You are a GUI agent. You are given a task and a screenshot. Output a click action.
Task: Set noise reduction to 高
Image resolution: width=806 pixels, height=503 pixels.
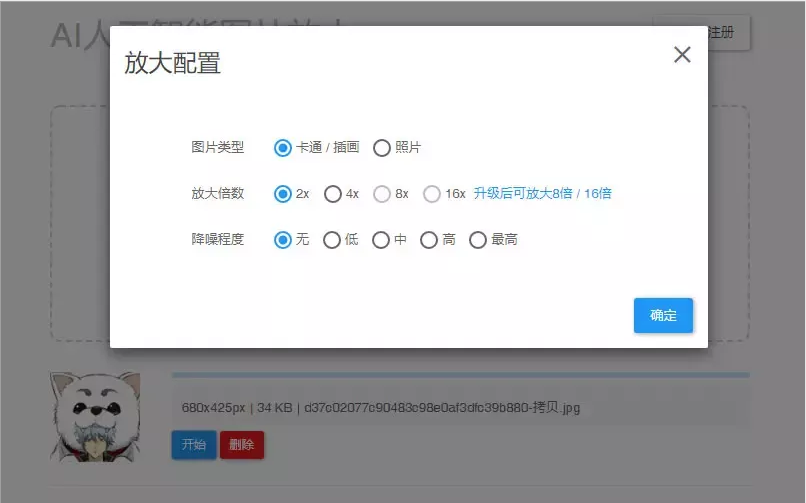(428, 239)
